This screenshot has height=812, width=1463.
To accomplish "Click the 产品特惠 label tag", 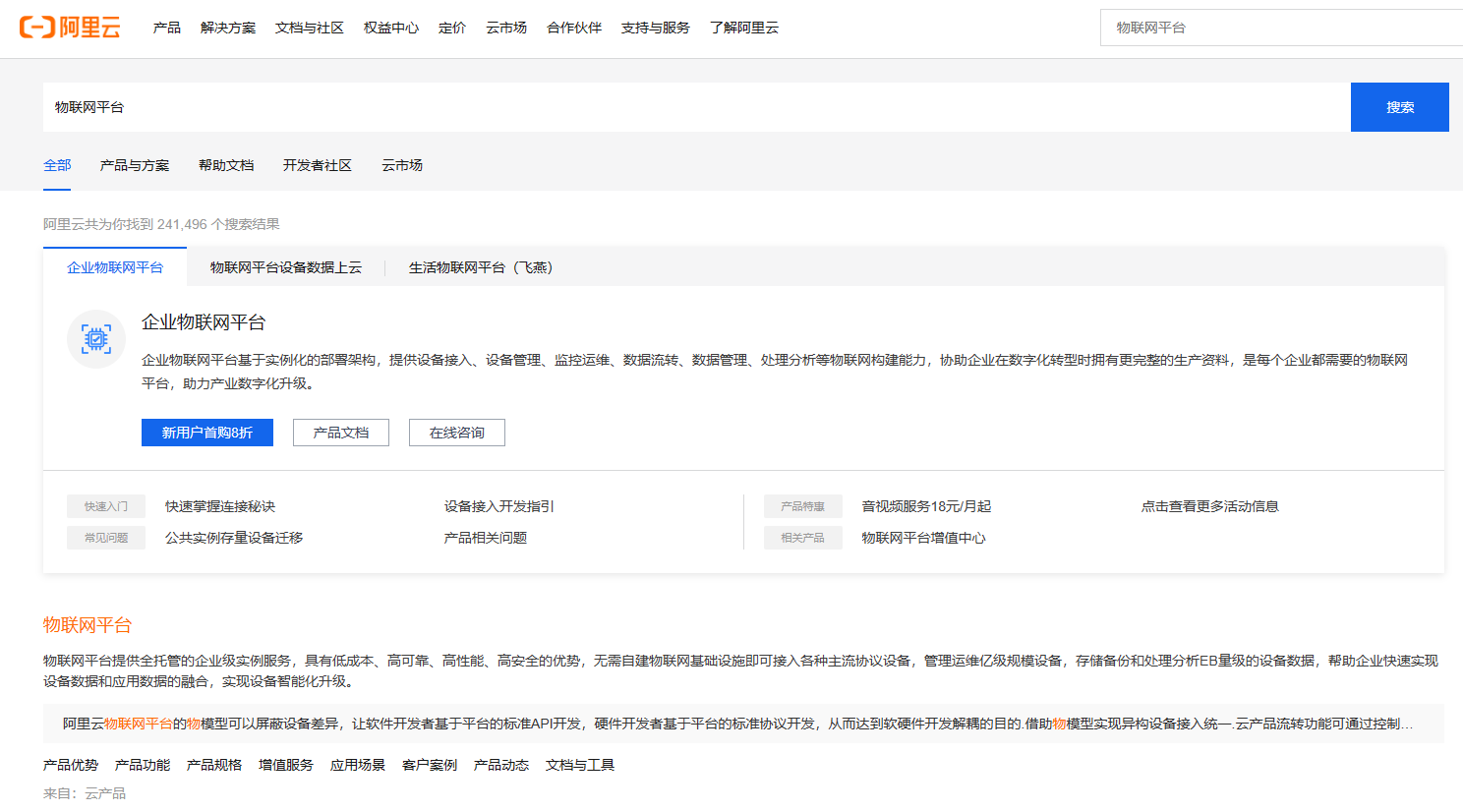I will click(803, 506).
